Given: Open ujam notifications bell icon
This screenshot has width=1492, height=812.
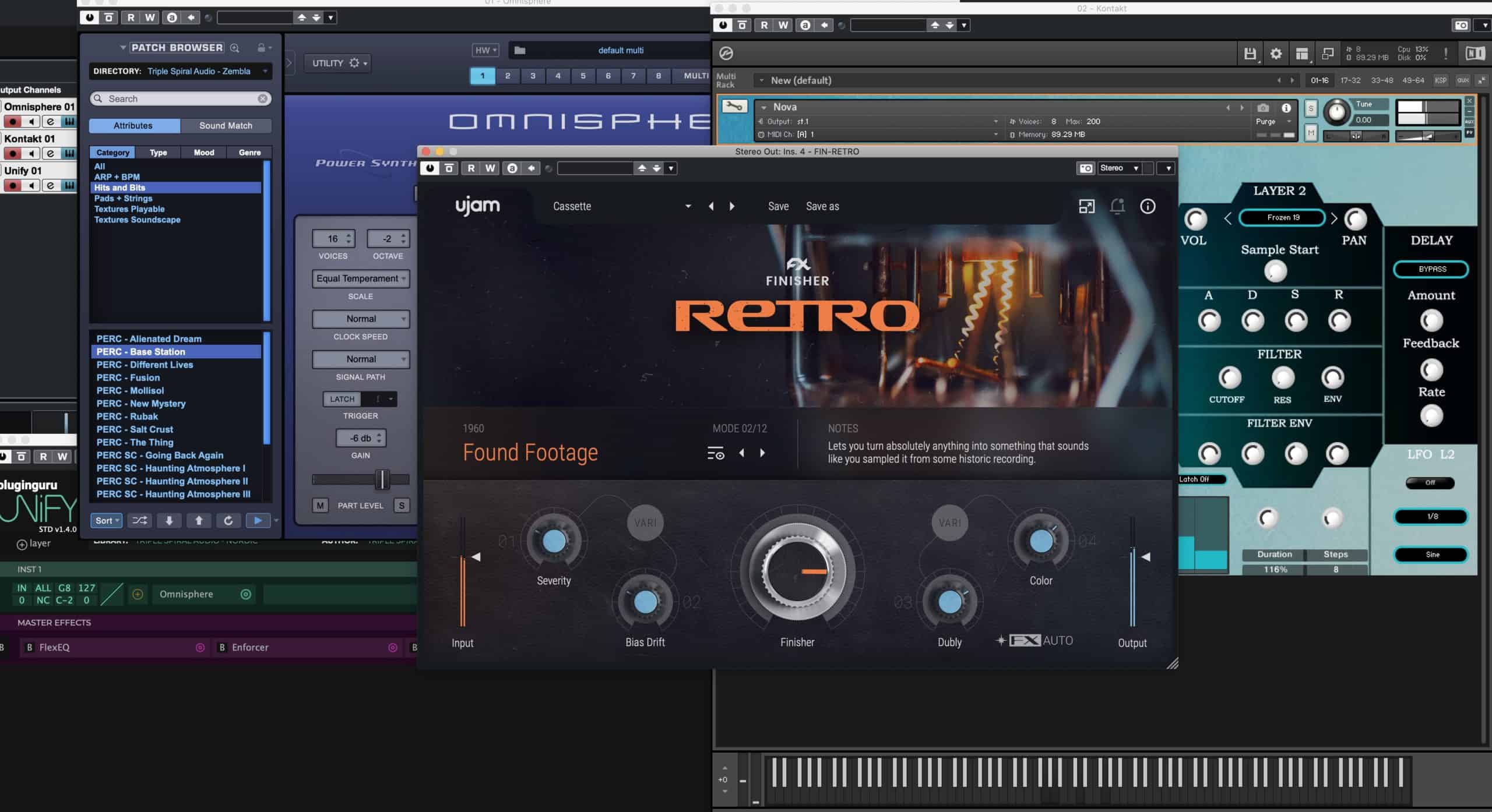Looking at the screenshot, I should 1117,206.
